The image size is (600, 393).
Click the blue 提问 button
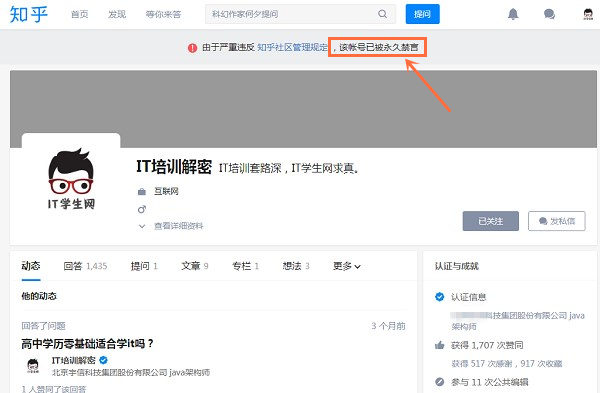pos(422,14)
